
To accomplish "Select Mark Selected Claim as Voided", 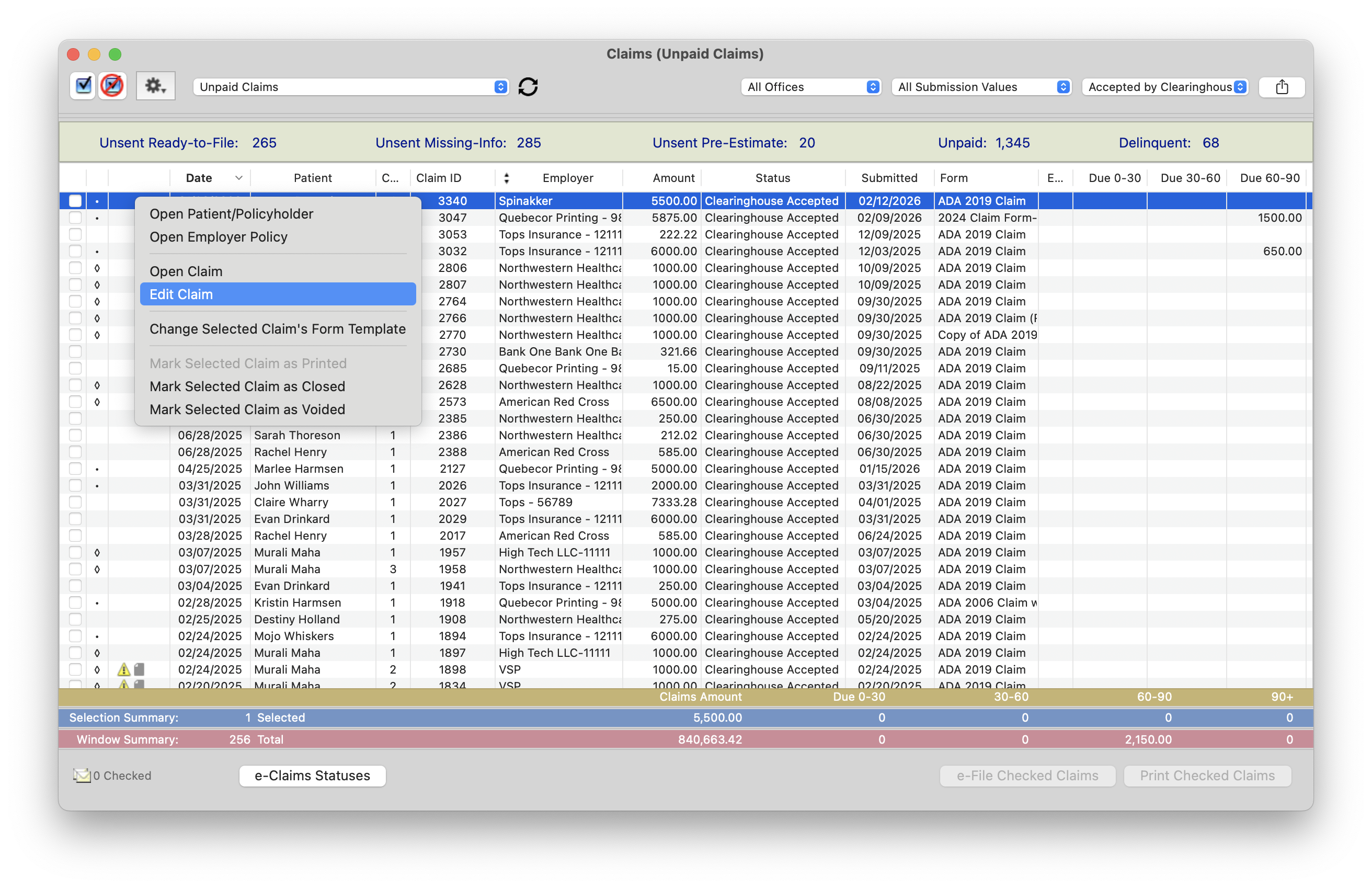I will click(247, 409).
